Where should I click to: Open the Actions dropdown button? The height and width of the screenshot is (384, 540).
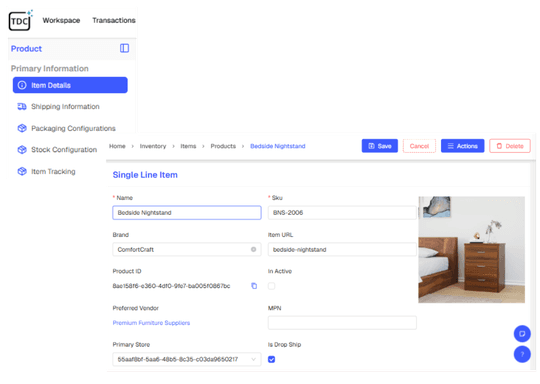463,146
